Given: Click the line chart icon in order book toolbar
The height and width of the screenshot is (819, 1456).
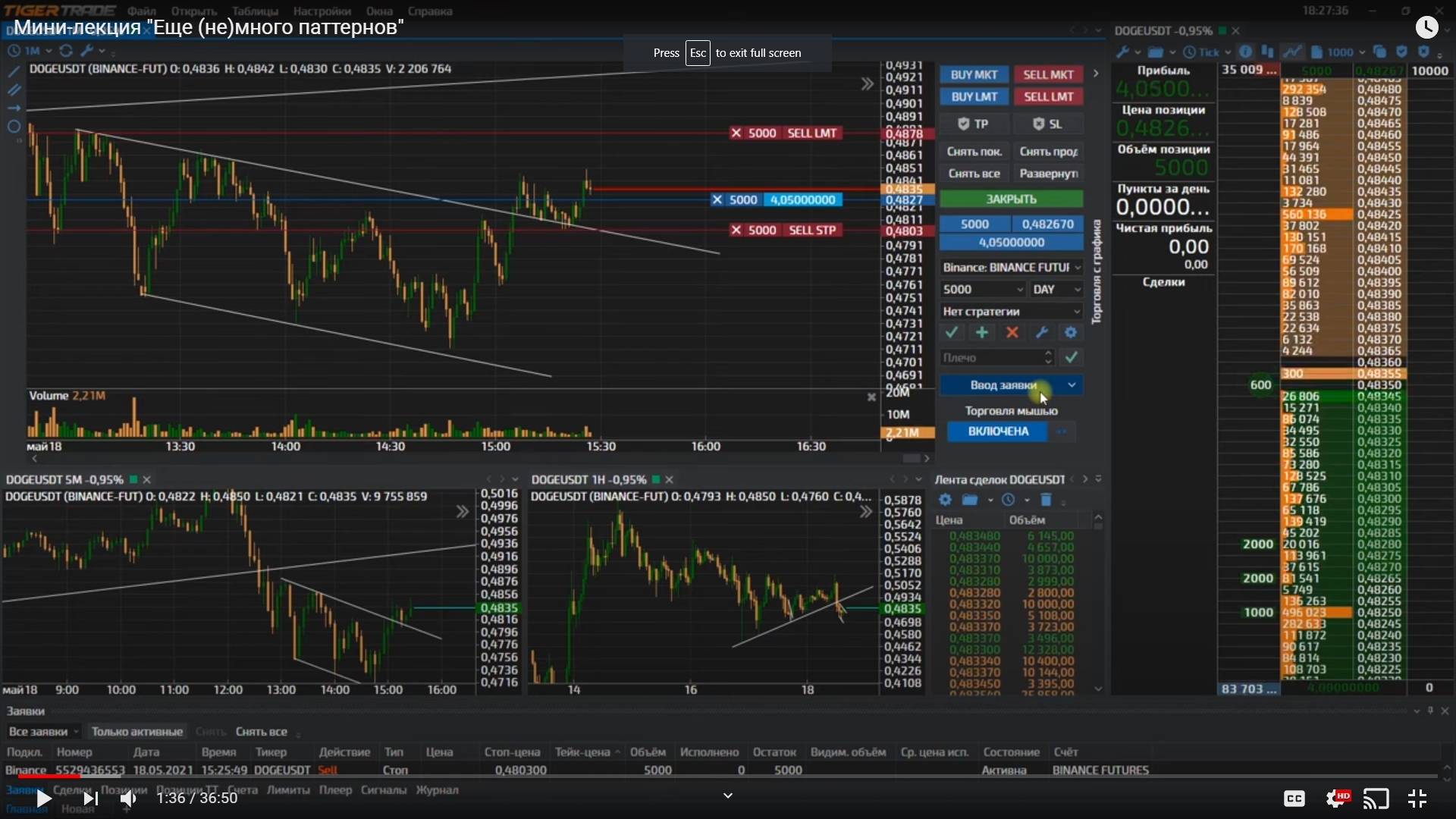Looking at the screenshot, I should [1292, 52].
